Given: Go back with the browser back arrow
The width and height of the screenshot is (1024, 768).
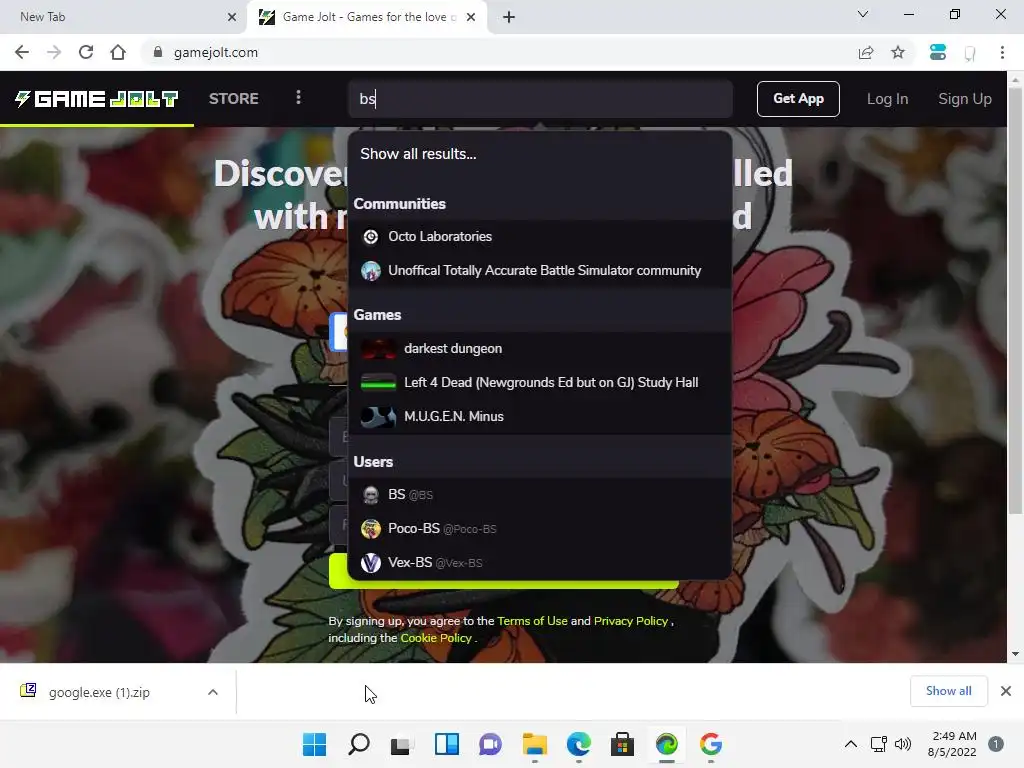Looking at the screenshot, I should [x=22, y=52].
